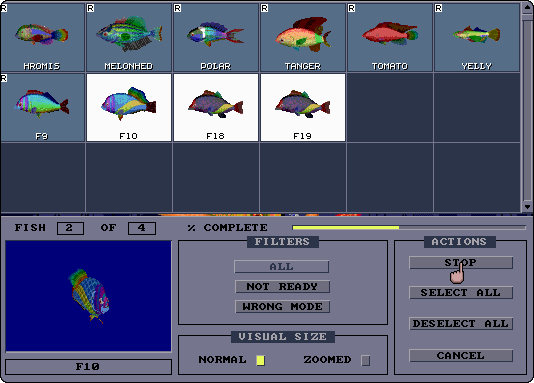Click the scrollbar down arrow

click(527, 207)
